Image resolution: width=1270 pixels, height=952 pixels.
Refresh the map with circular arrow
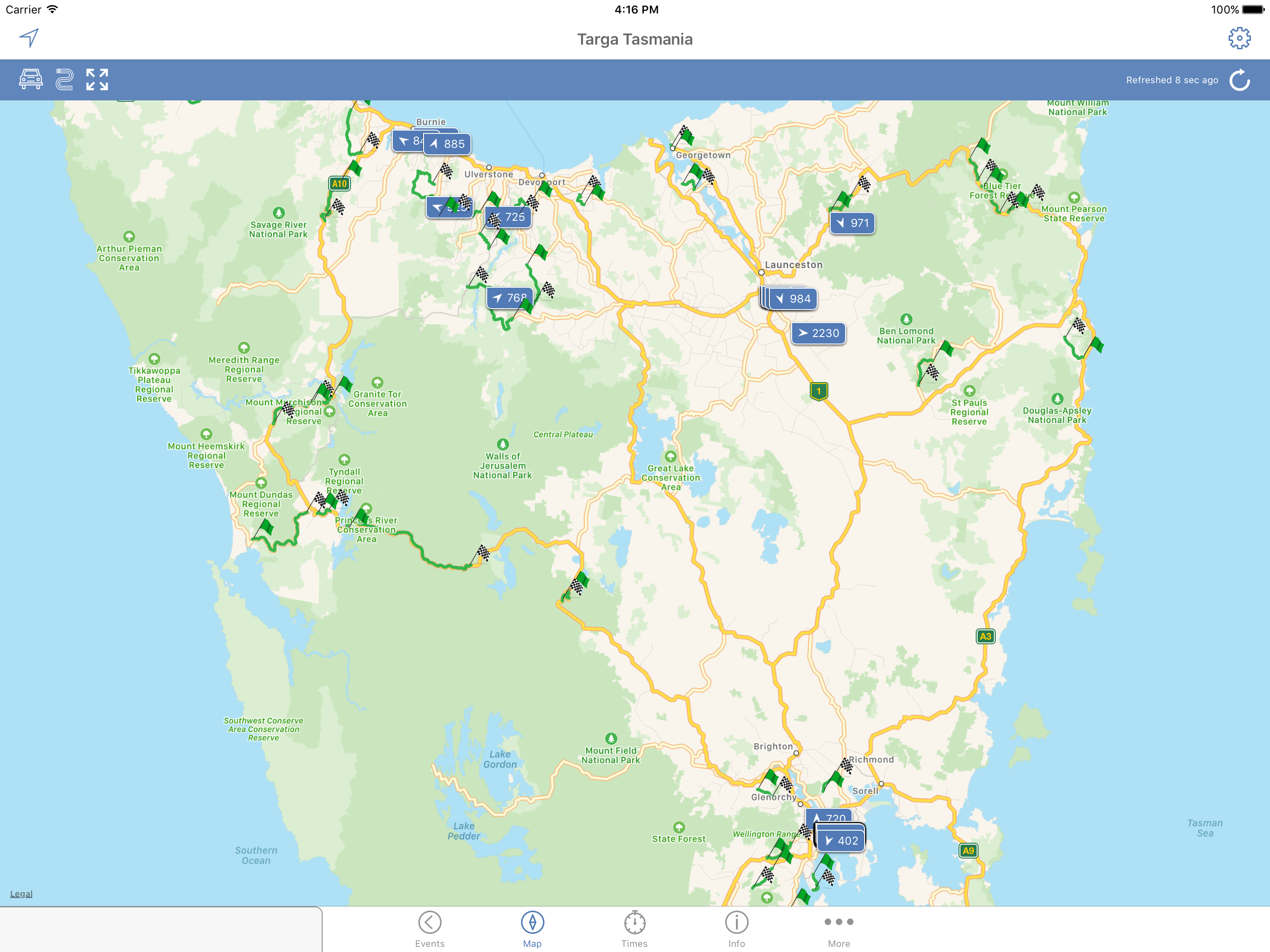1239,80
